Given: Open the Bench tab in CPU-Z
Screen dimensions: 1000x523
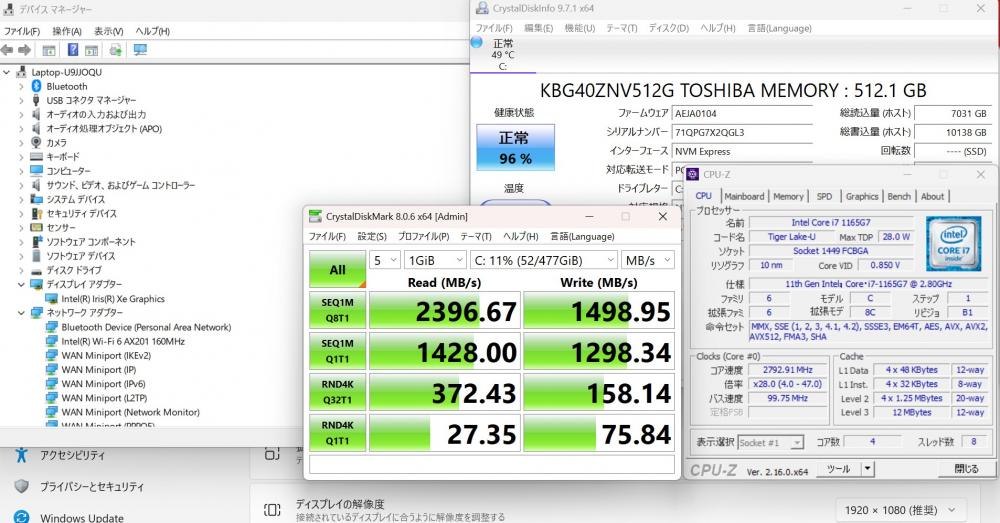Looking at the screenshot, I should [899, 197].
